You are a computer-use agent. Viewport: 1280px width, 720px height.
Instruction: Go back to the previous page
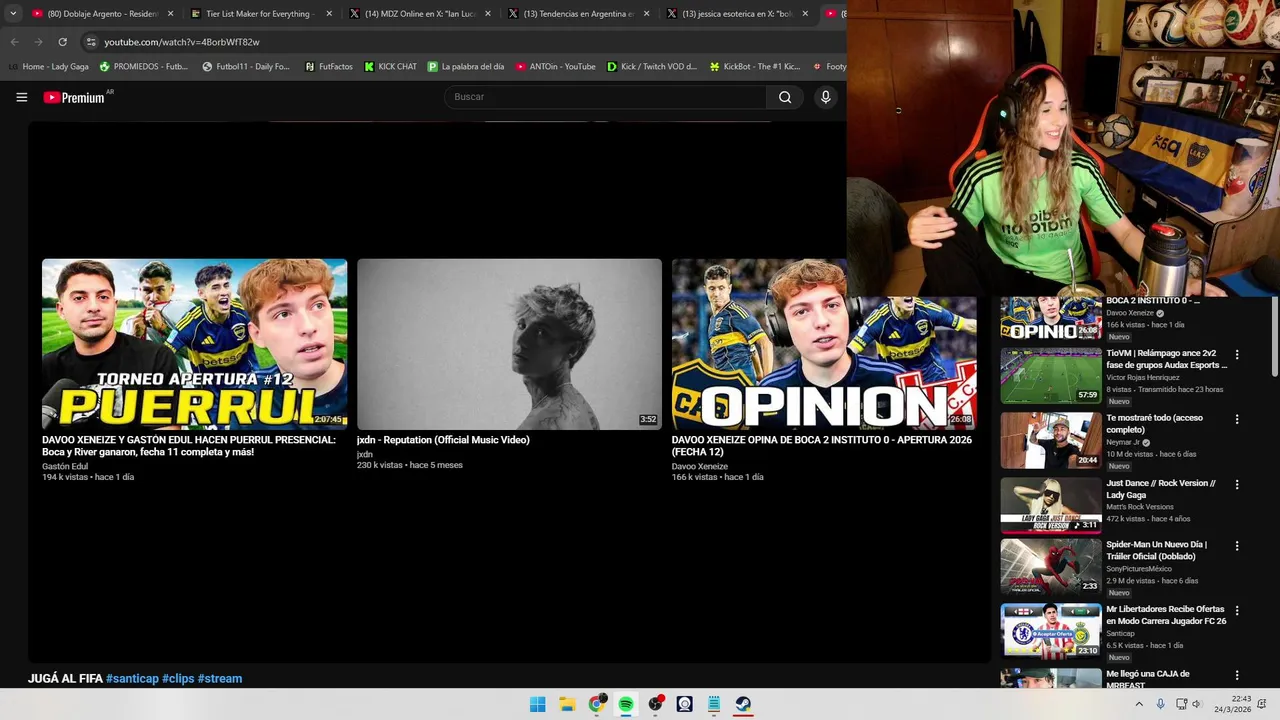[14, 42]
